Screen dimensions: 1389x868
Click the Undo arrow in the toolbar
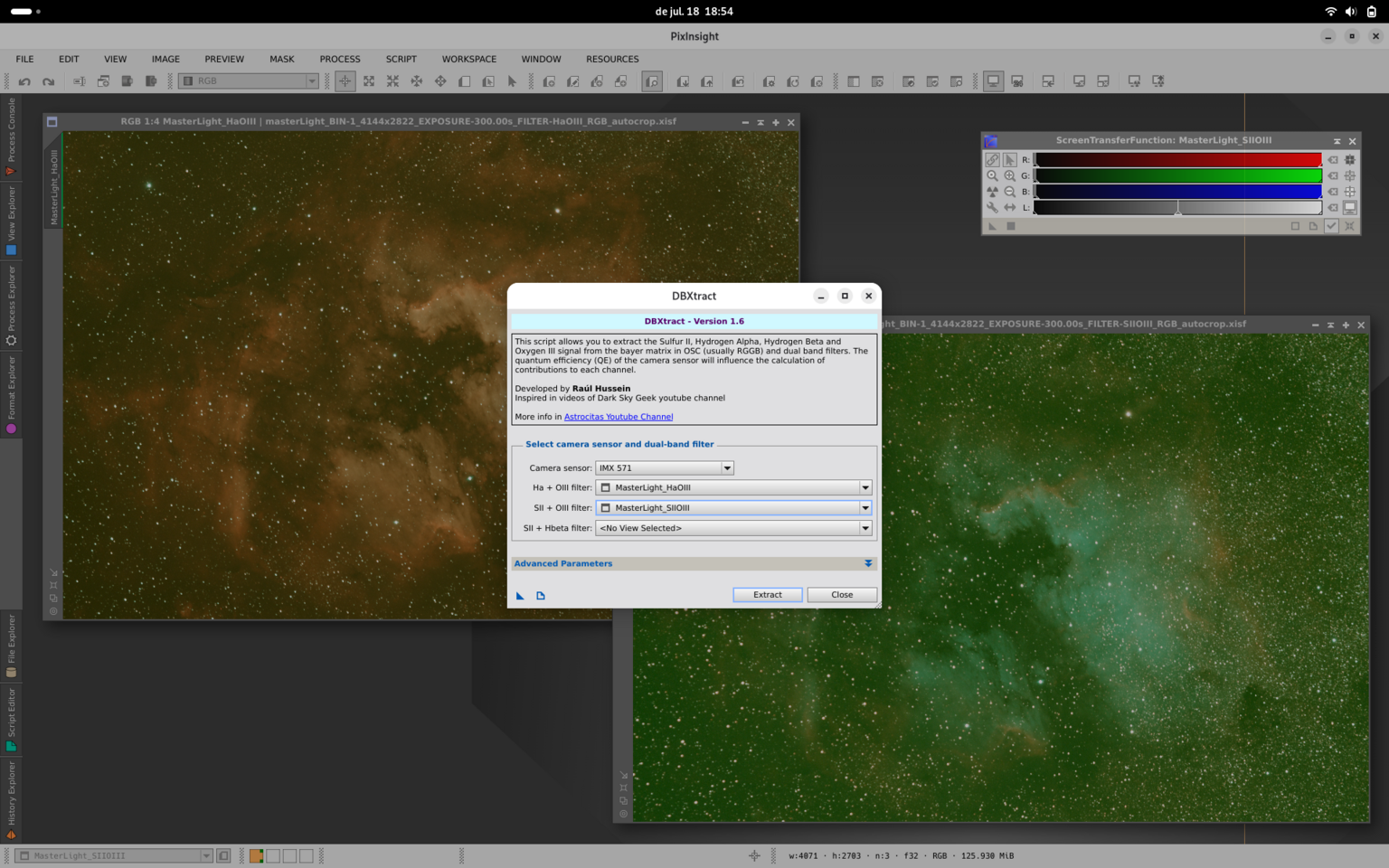point(24,81)
